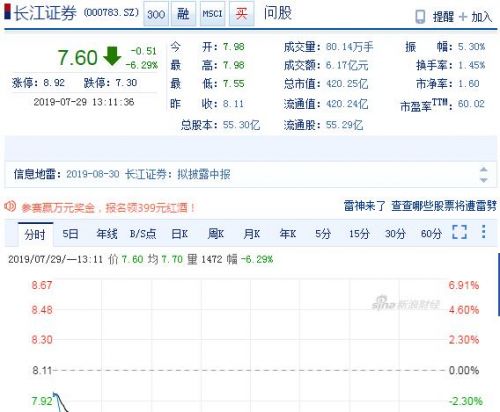
Task: Select the 年线 tab
Action: tap(107, 234)
